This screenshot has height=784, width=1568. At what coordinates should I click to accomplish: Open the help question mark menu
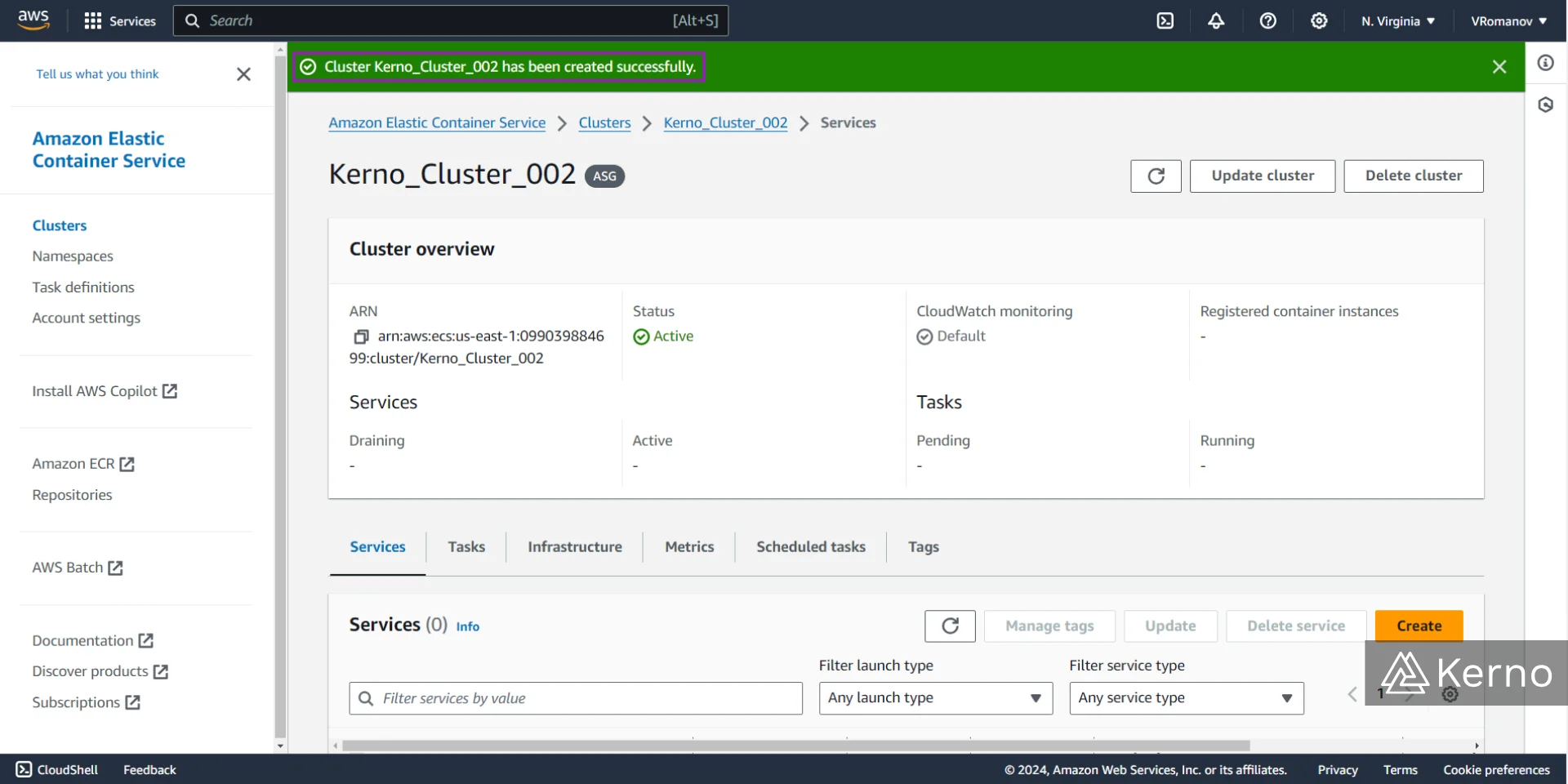click(1267, 21)
